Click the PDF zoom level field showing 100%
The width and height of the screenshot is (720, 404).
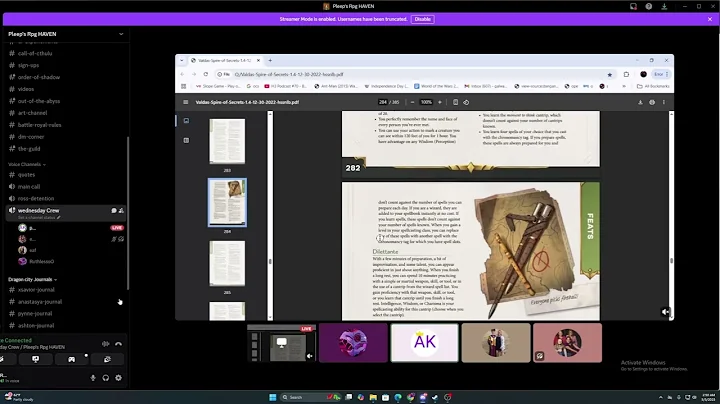tap(426, 102)
